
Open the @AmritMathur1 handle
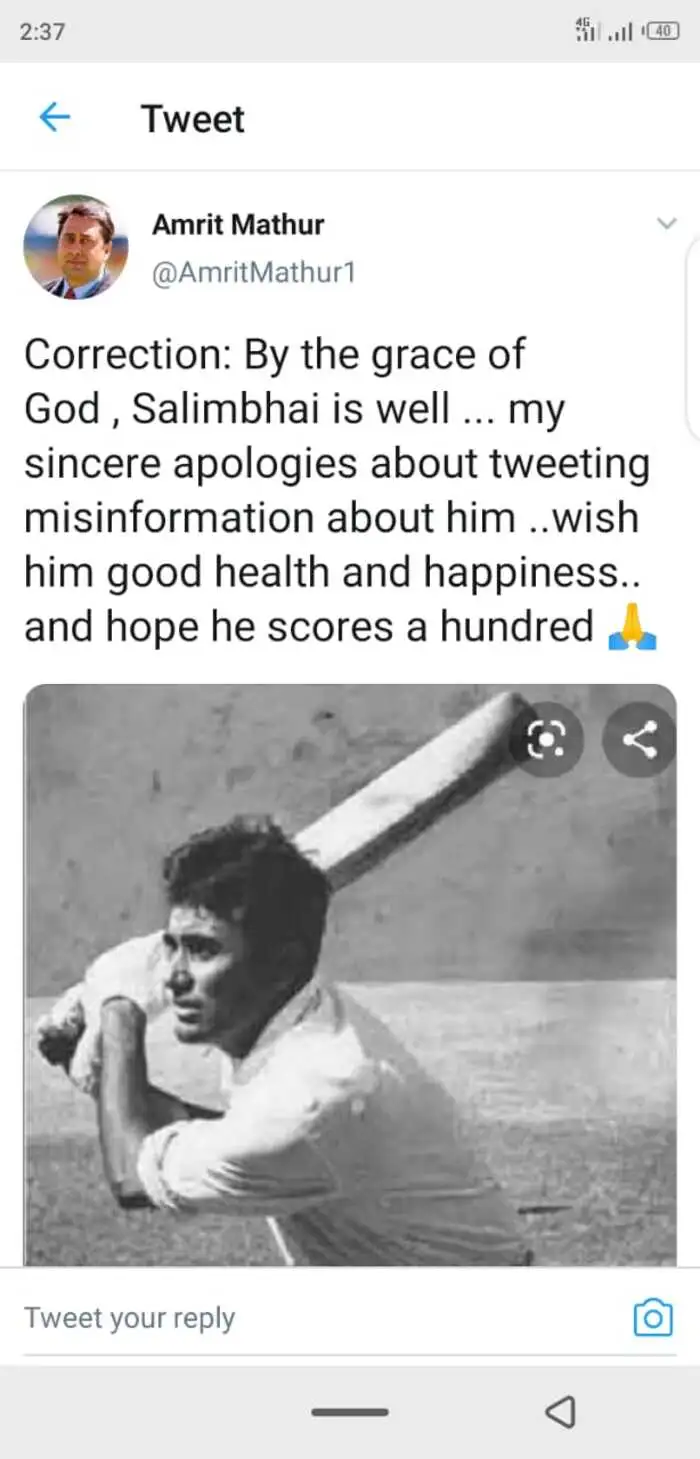click(x=254, y=272)
